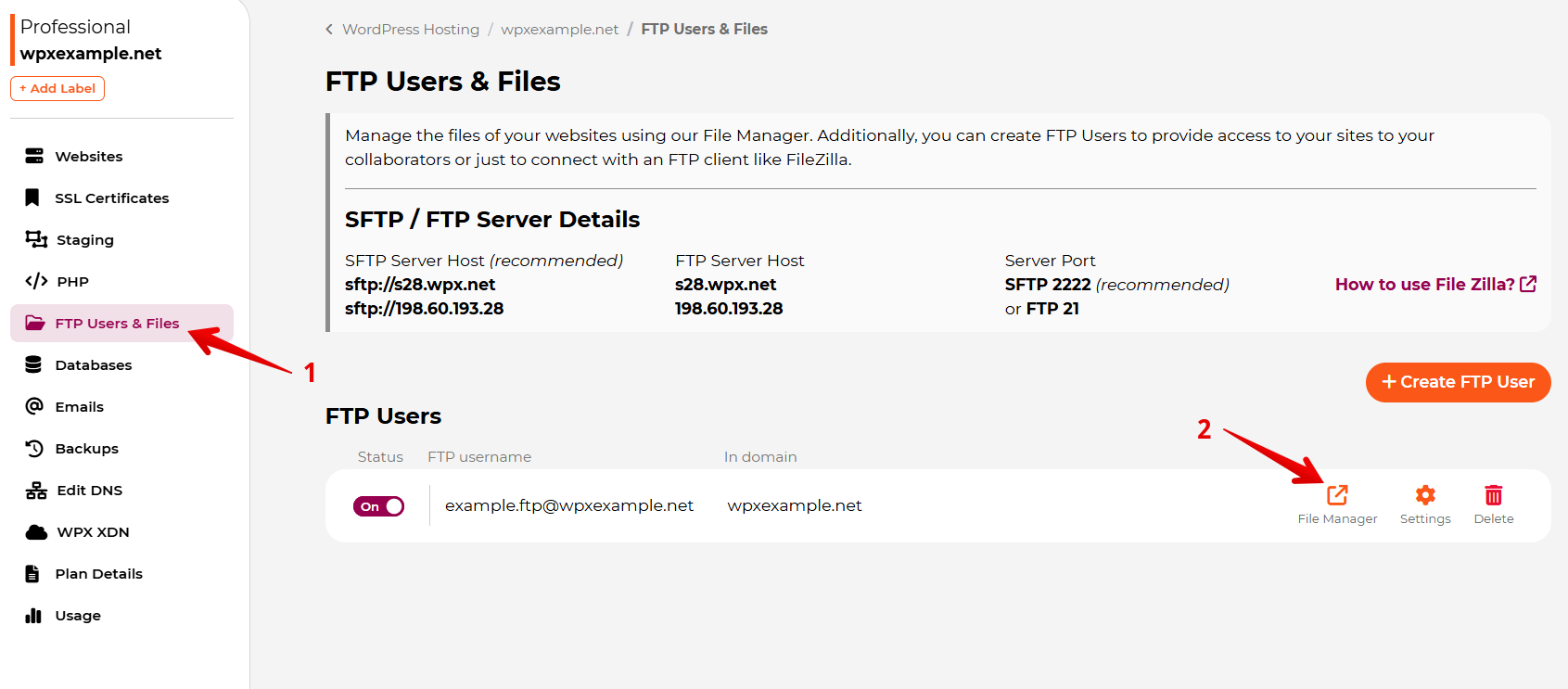Click the Databases stack icon
1568x689 pixels.
point(33,364)
